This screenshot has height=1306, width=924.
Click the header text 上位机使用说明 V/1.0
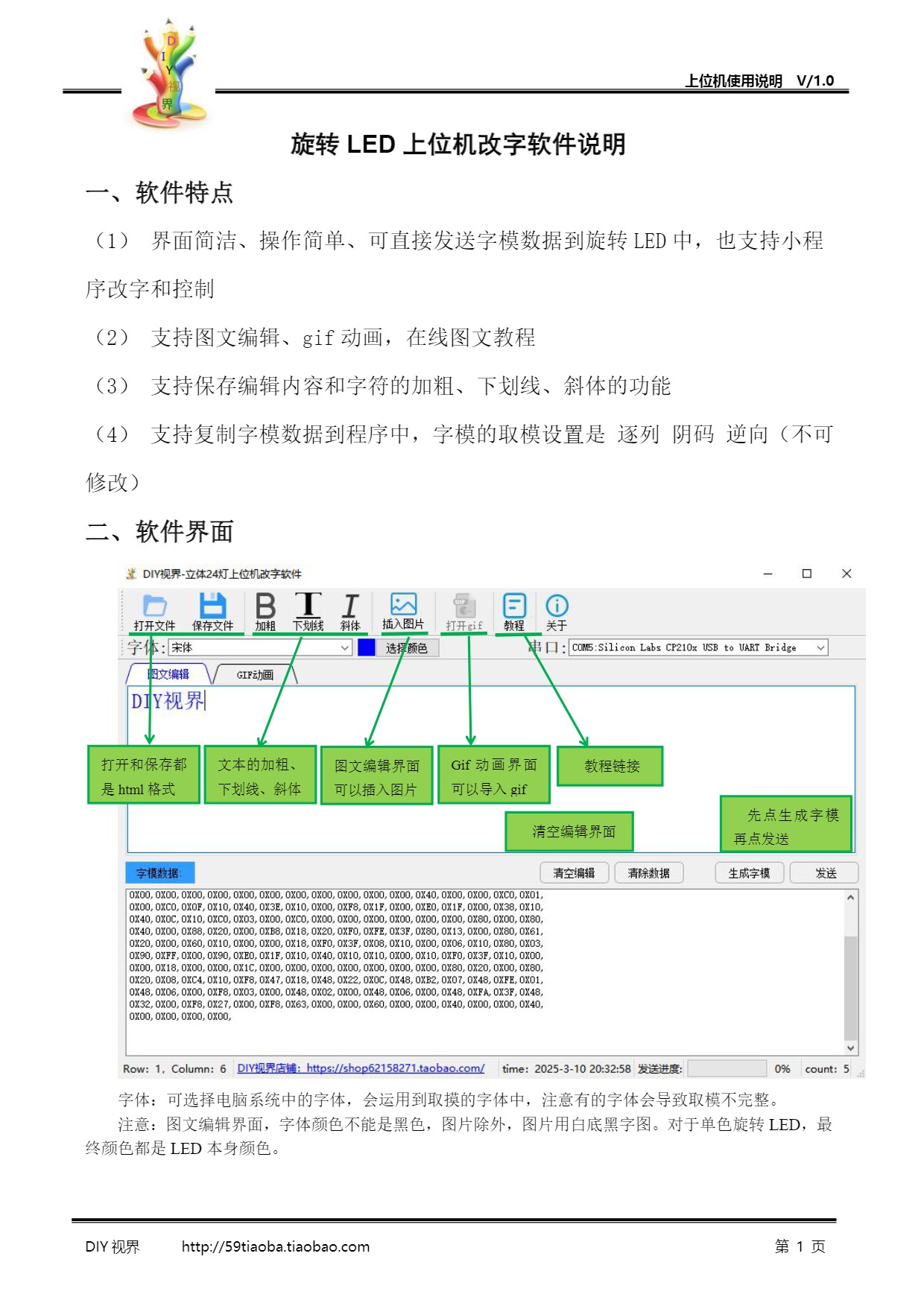[x=759, y=80]
